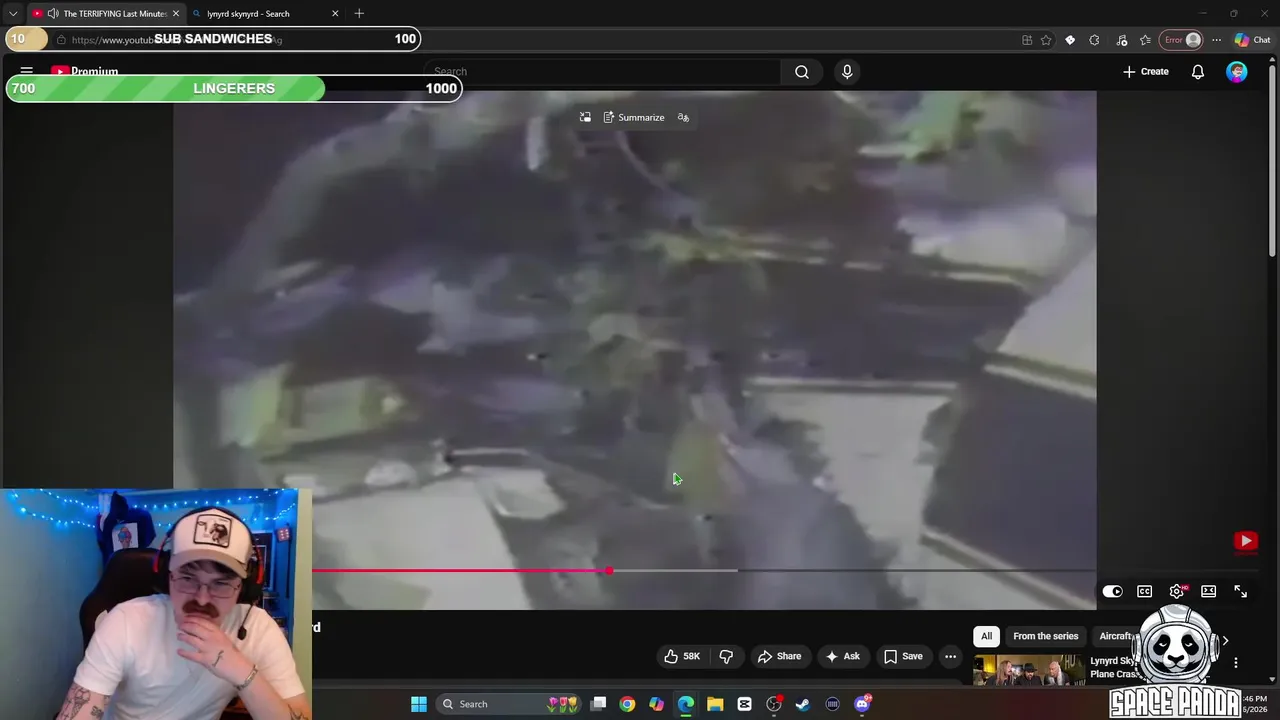This screenshot has width=1280, height=720.
Task: Like the video with 58K likes
Action: coord(681,656)
